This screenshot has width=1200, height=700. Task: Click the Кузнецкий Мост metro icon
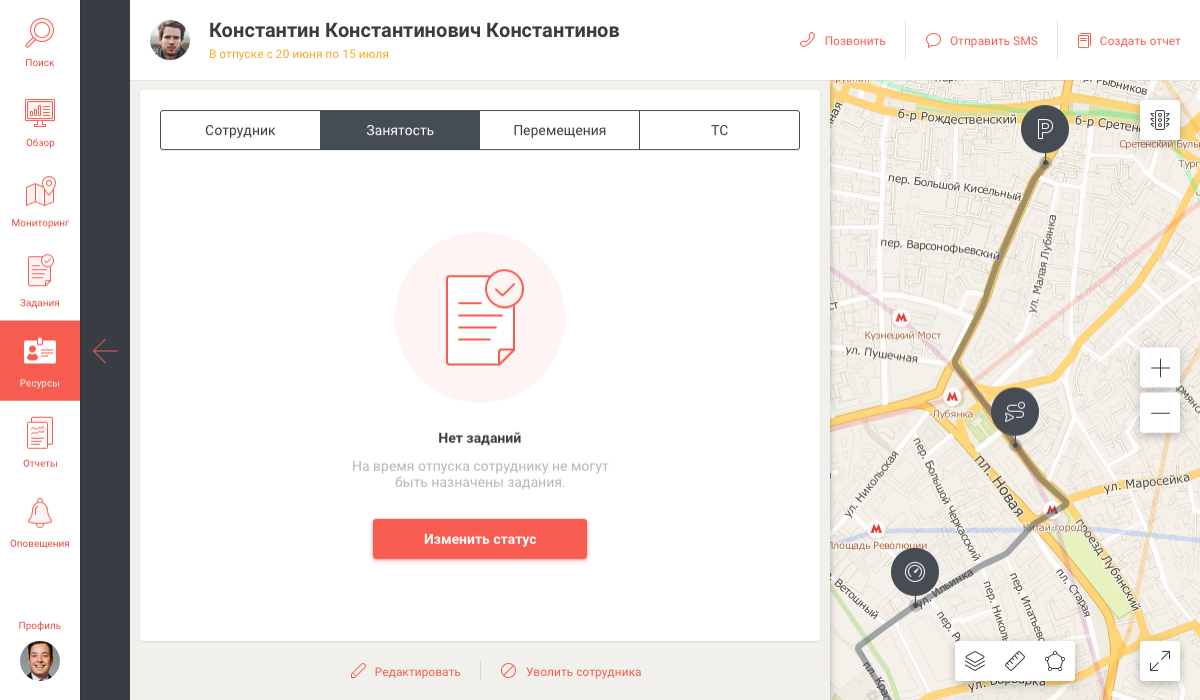click(901, 317)
